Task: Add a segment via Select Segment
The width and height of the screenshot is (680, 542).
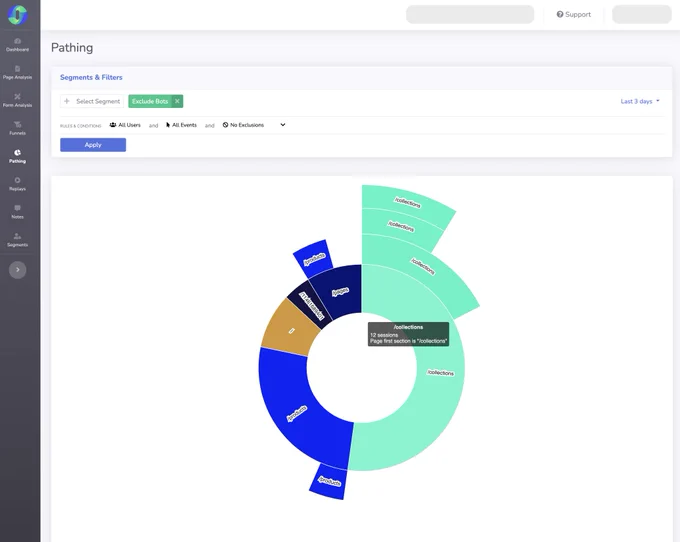Action: [92, 101]
